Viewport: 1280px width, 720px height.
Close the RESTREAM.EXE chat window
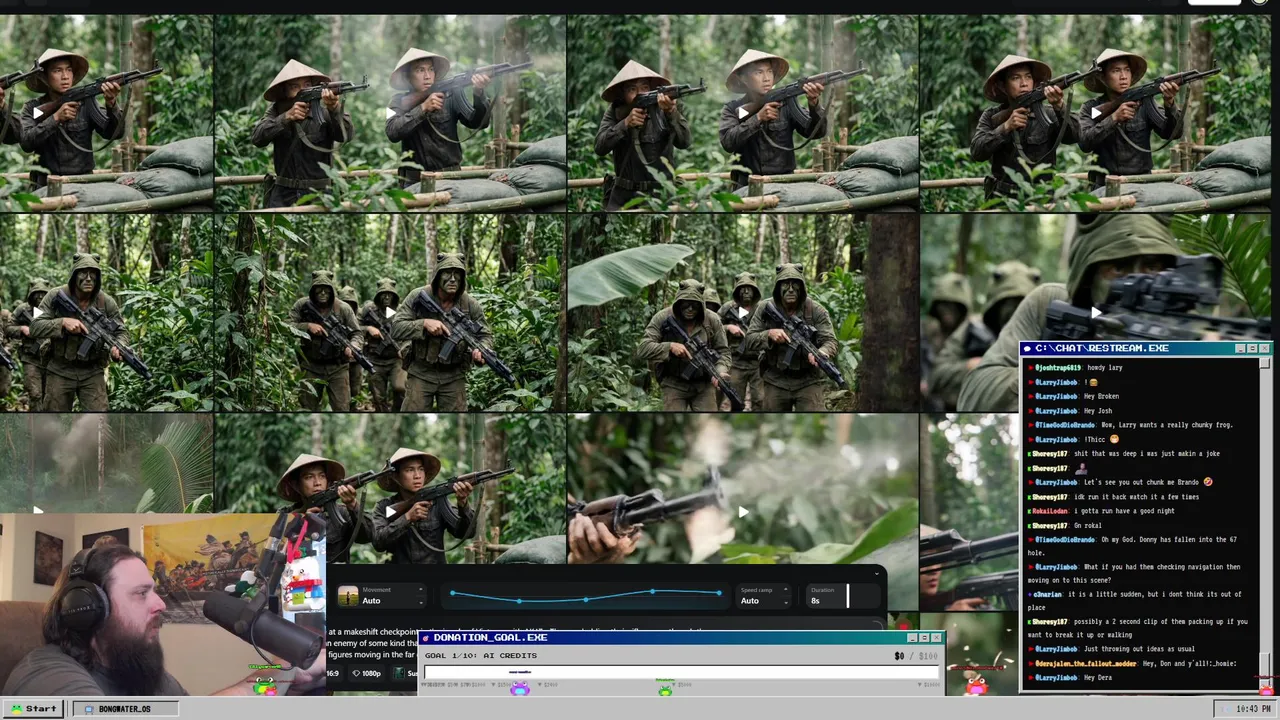[x=1264, y=348]
